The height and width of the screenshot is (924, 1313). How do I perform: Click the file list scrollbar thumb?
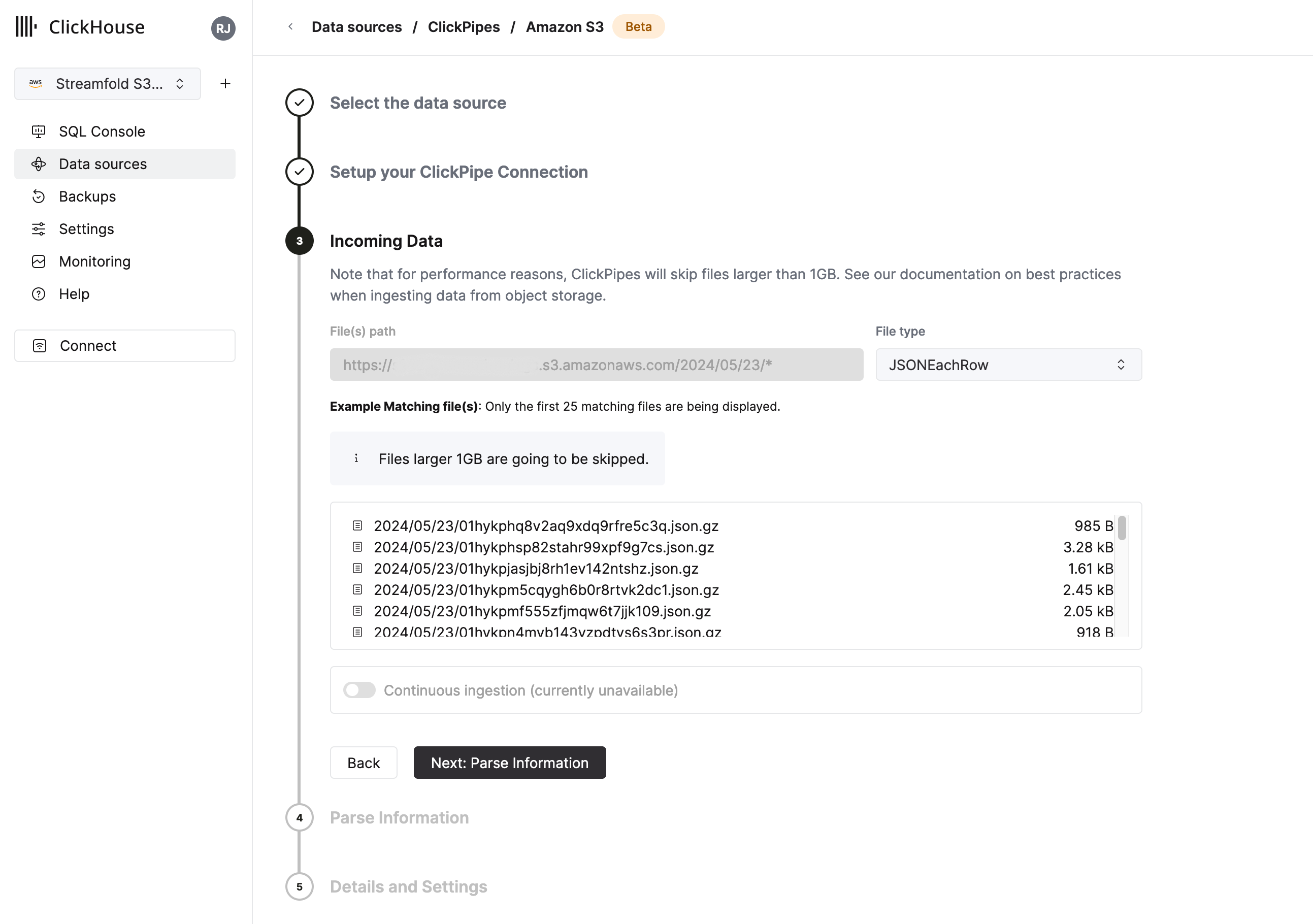[1122, 528]
